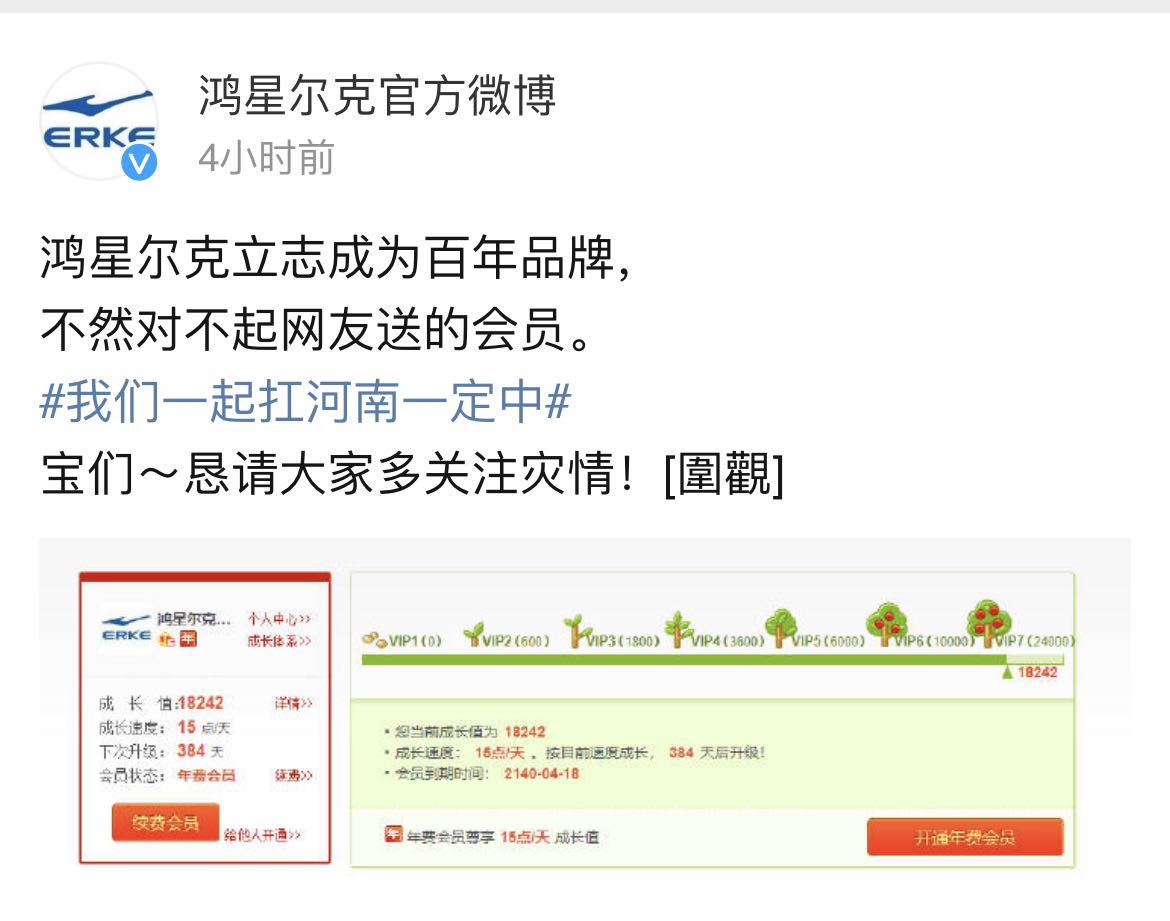1170x921 pixels.
Task: Click the VIP3 sapling icon
Action: click(x=575, y=631)
